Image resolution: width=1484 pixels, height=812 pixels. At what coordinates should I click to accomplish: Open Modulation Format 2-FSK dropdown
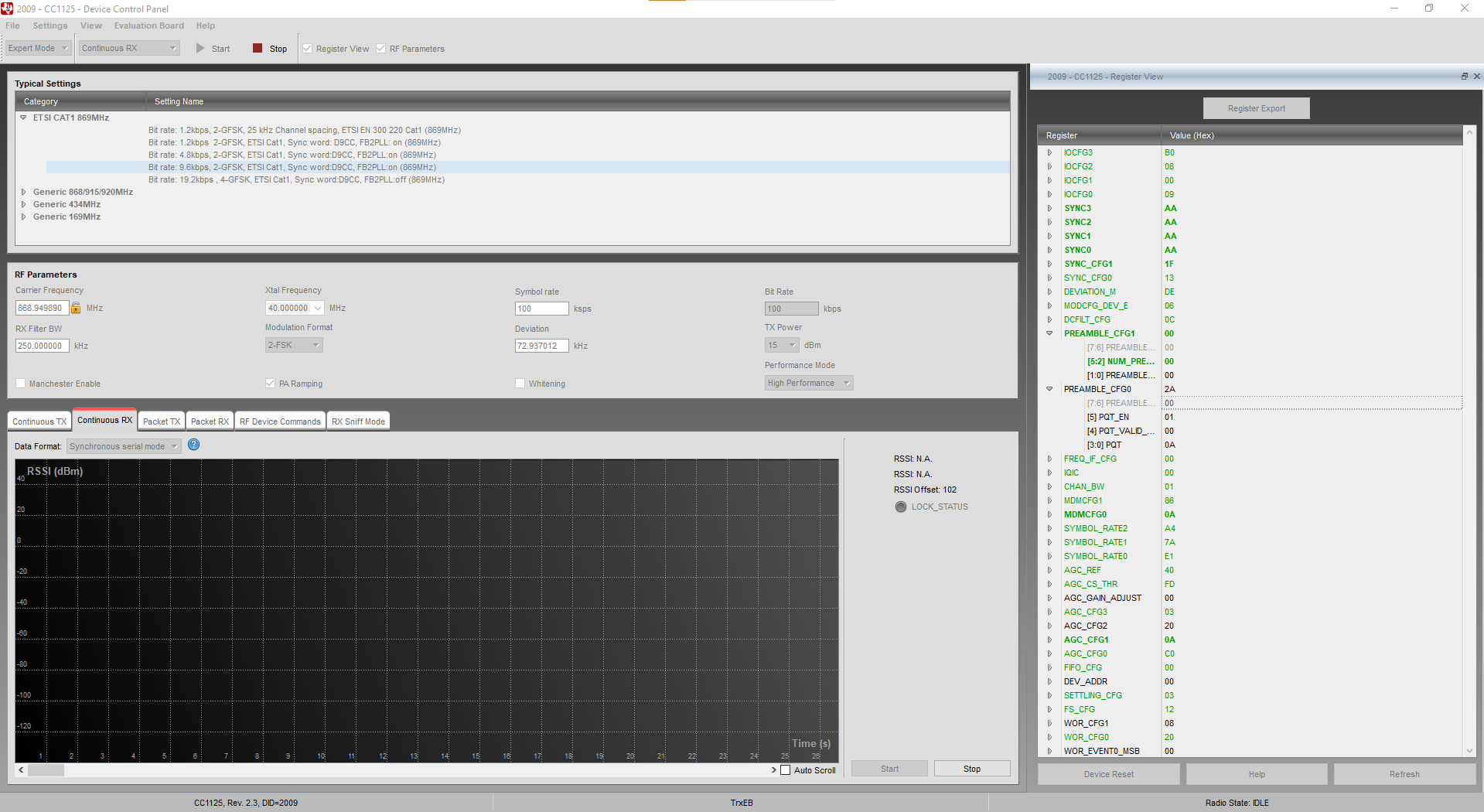(x=294, y=345)
